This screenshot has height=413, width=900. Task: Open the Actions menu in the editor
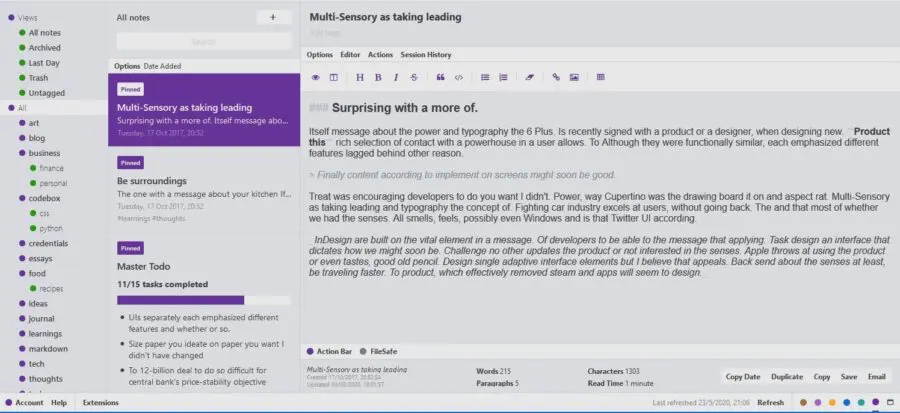click(x=381, y=55)
